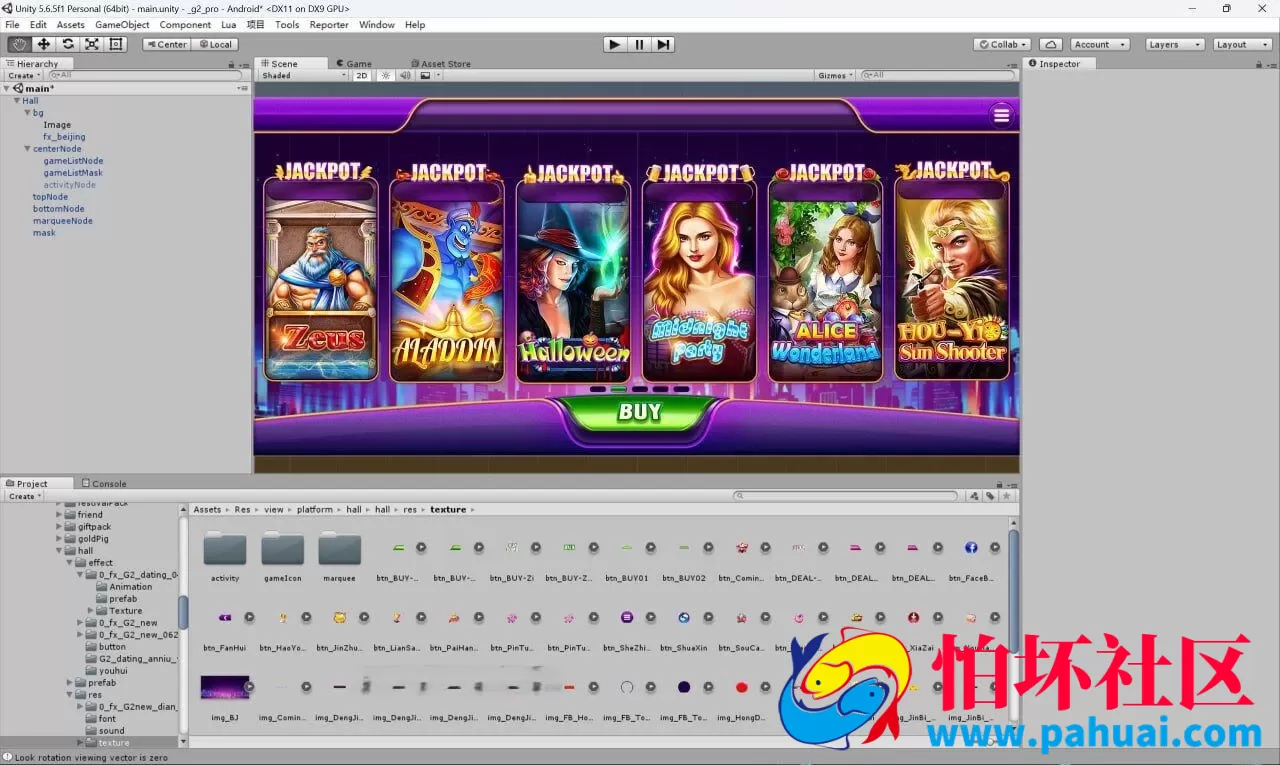Select the Rect Transform tool
1280x765 pixels.
pos(115,44)
